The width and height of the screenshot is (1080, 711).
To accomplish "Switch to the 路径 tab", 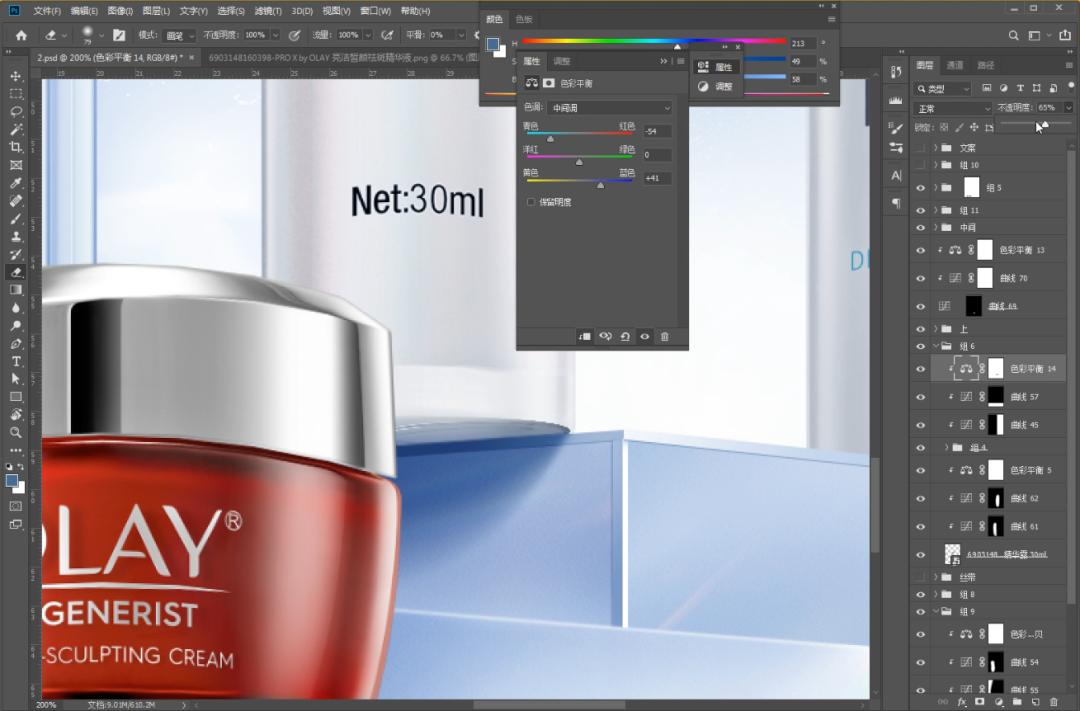I will click(986, 65).
